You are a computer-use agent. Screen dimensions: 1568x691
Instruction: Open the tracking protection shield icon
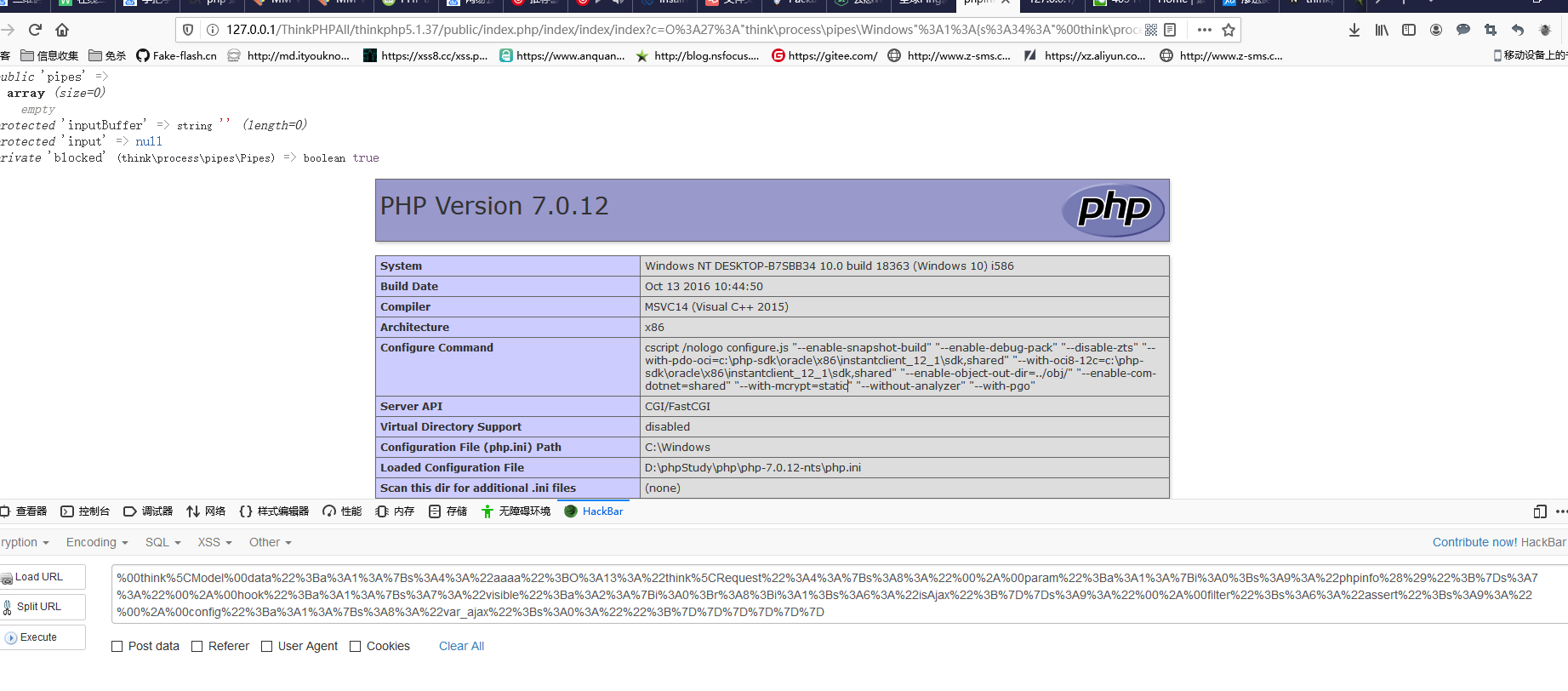coord(188,30)
